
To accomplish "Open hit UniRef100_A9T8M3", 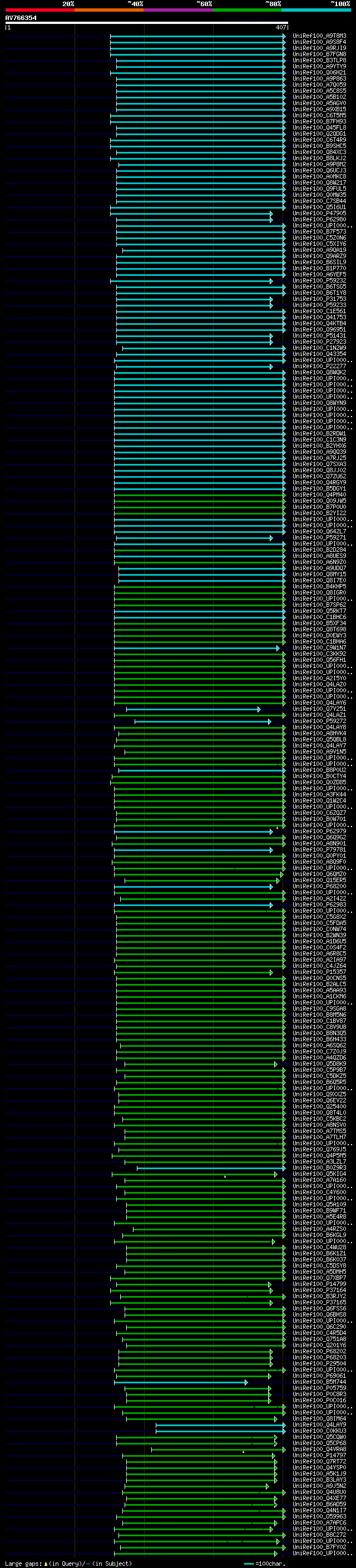I will pyautogui.click(x=319, y=36).
